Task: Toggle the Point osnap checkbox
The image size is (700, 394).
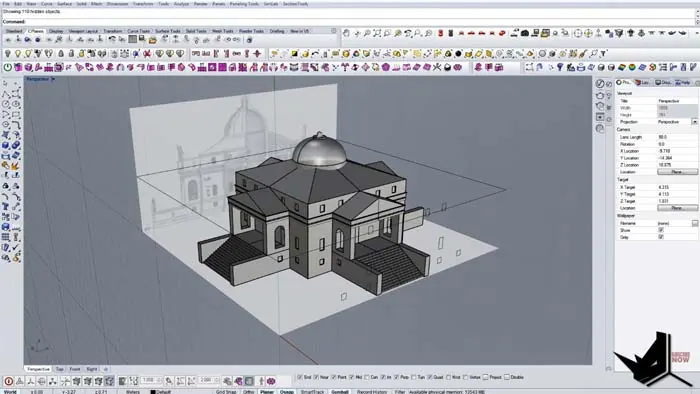Action: [333, 377]
